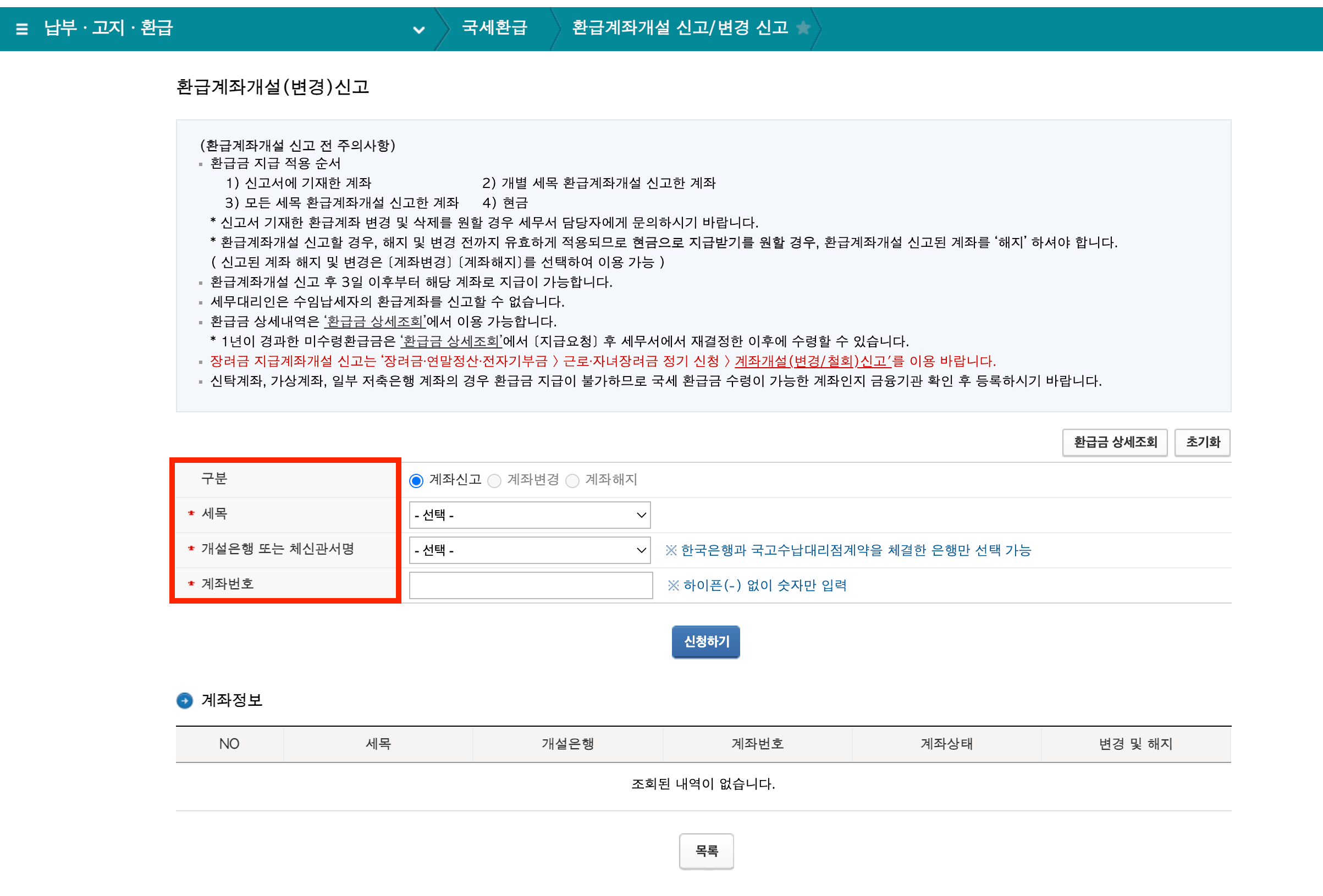Click the 납부·고지·환급 menu title

pyautogui.click(x=109, y=29)
